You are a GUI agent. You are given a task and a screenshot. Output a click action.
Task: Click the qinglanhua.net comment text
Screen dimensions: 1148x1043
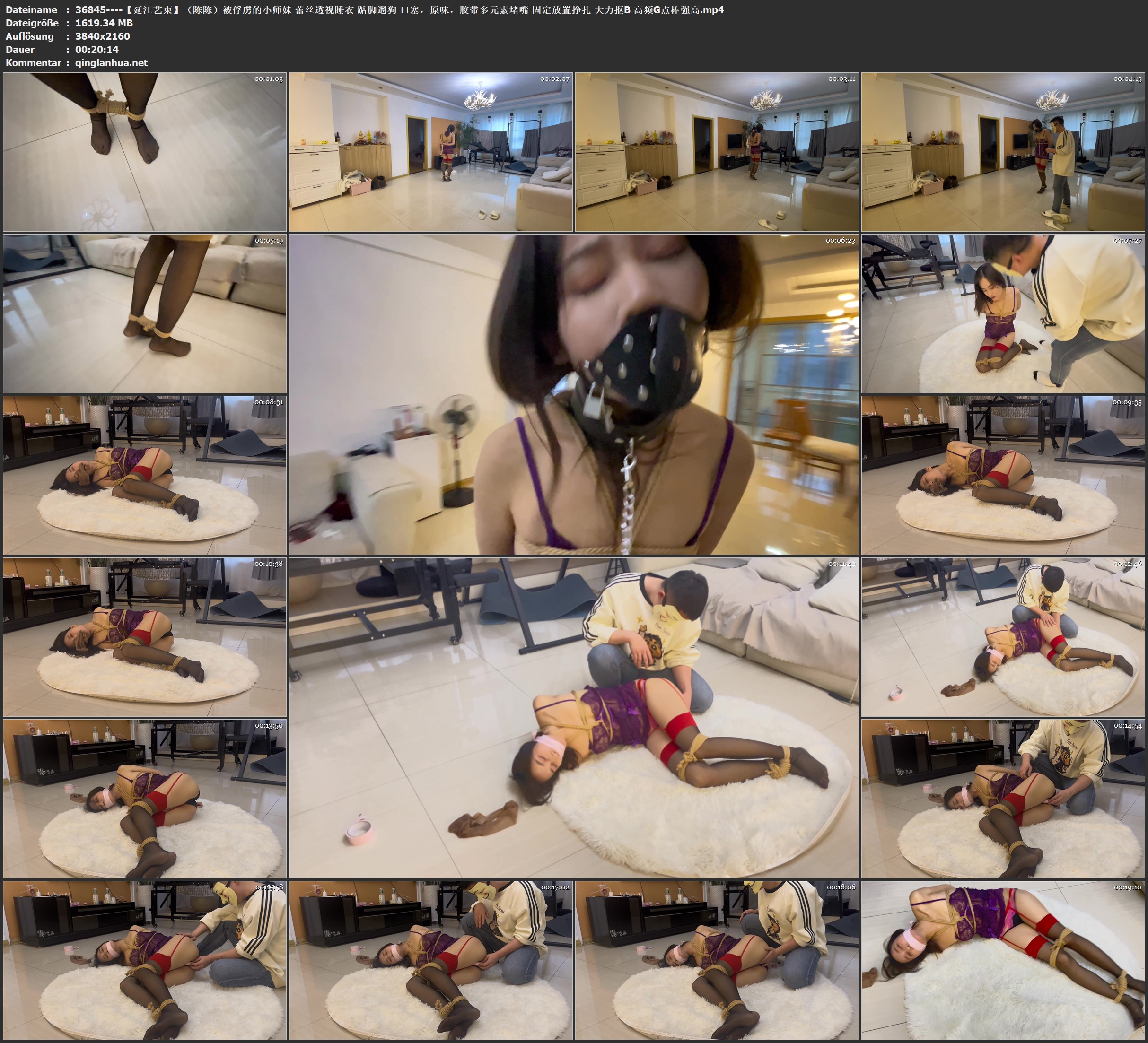(111, 62)
